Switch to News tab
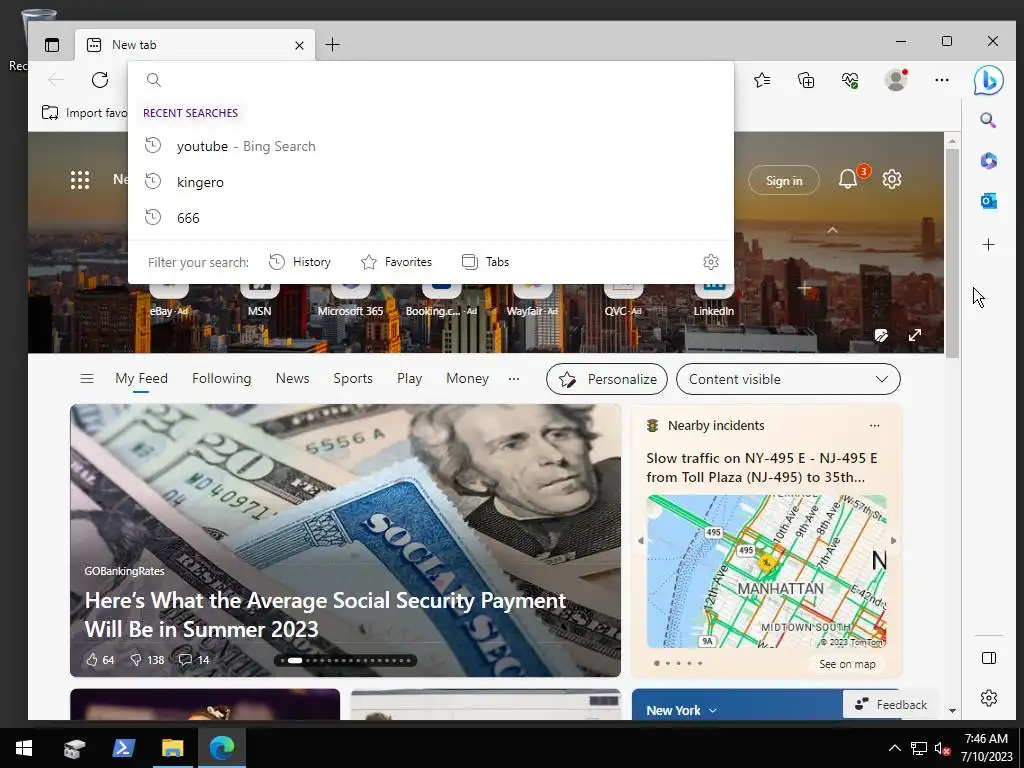The width and height of the screenshot is (1024, 768). (x=292, y=379)
